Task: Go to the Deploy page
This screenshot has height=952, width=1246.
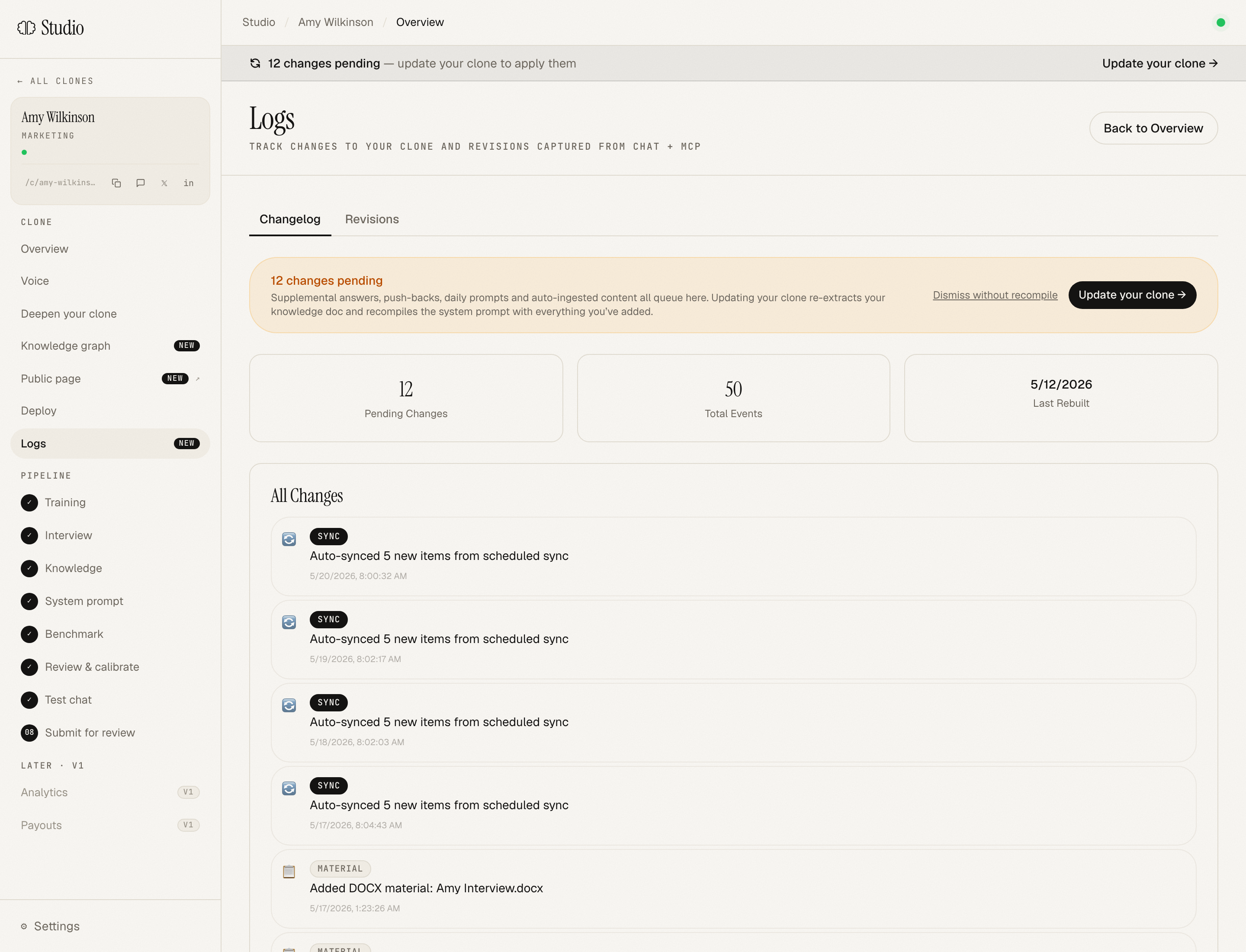Action: coord(110,411)
